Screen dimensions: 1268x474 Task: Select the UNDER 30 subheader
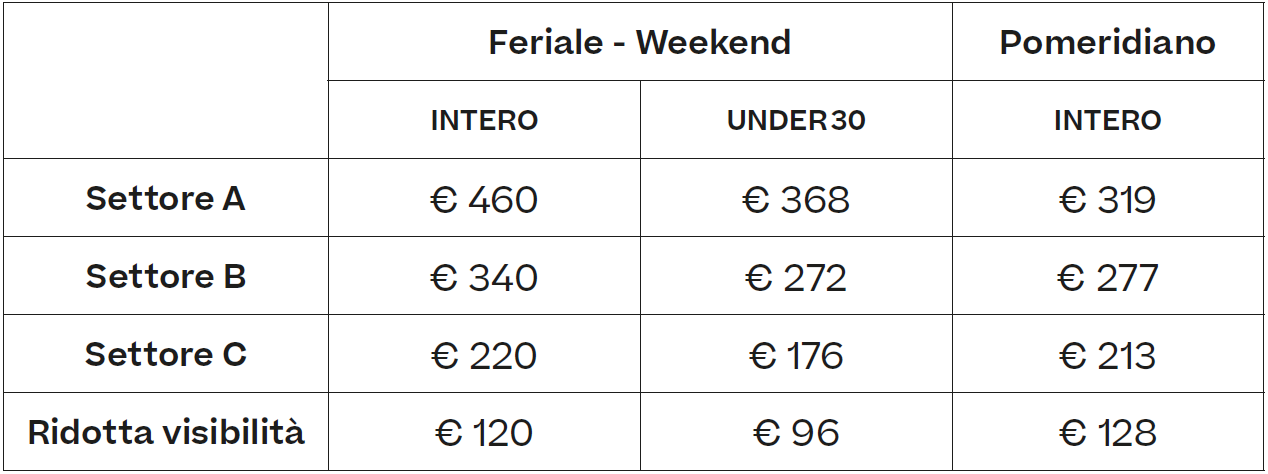pyautogui.click(x=796, y=121)
